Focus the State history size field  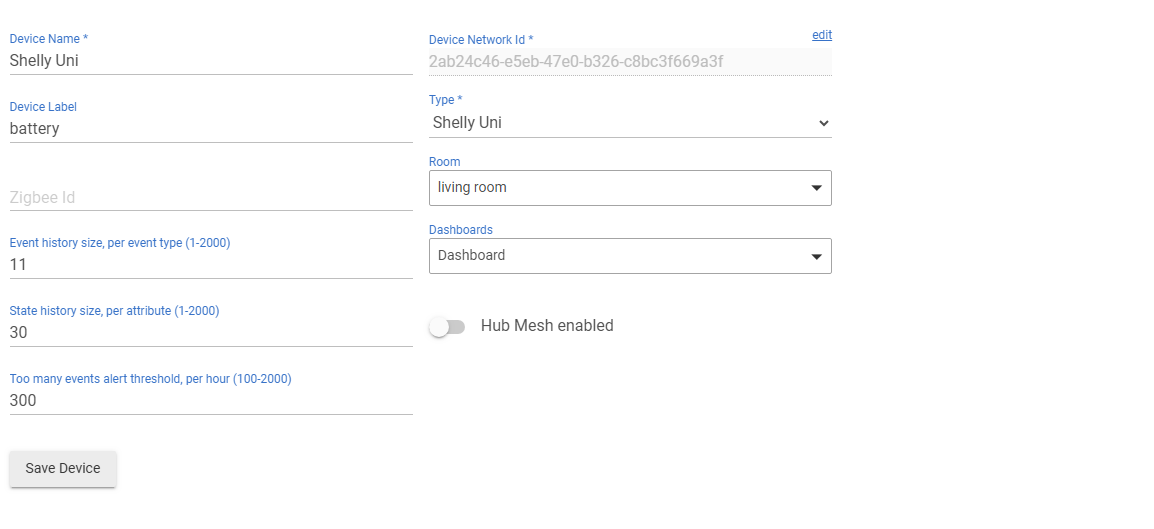(x=211, y=333)
